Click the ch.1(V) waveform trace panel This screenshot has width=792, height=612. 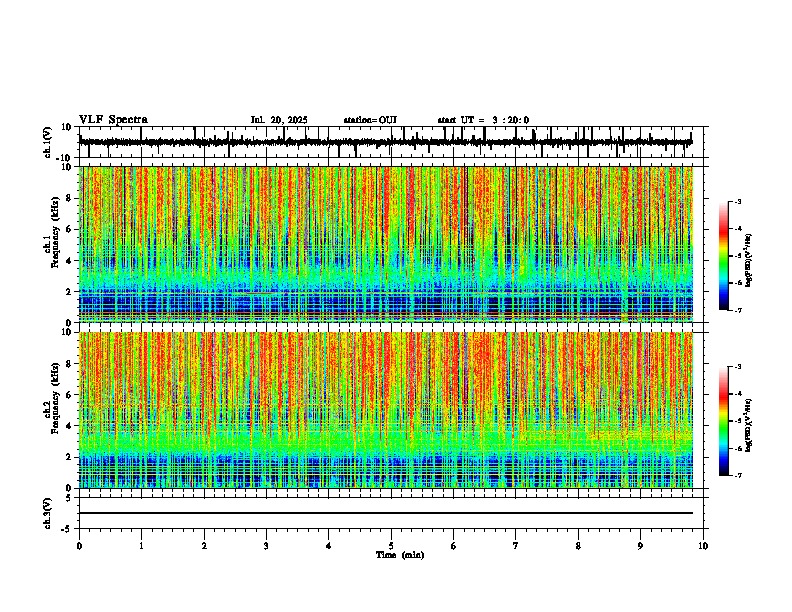coord(391,142)
